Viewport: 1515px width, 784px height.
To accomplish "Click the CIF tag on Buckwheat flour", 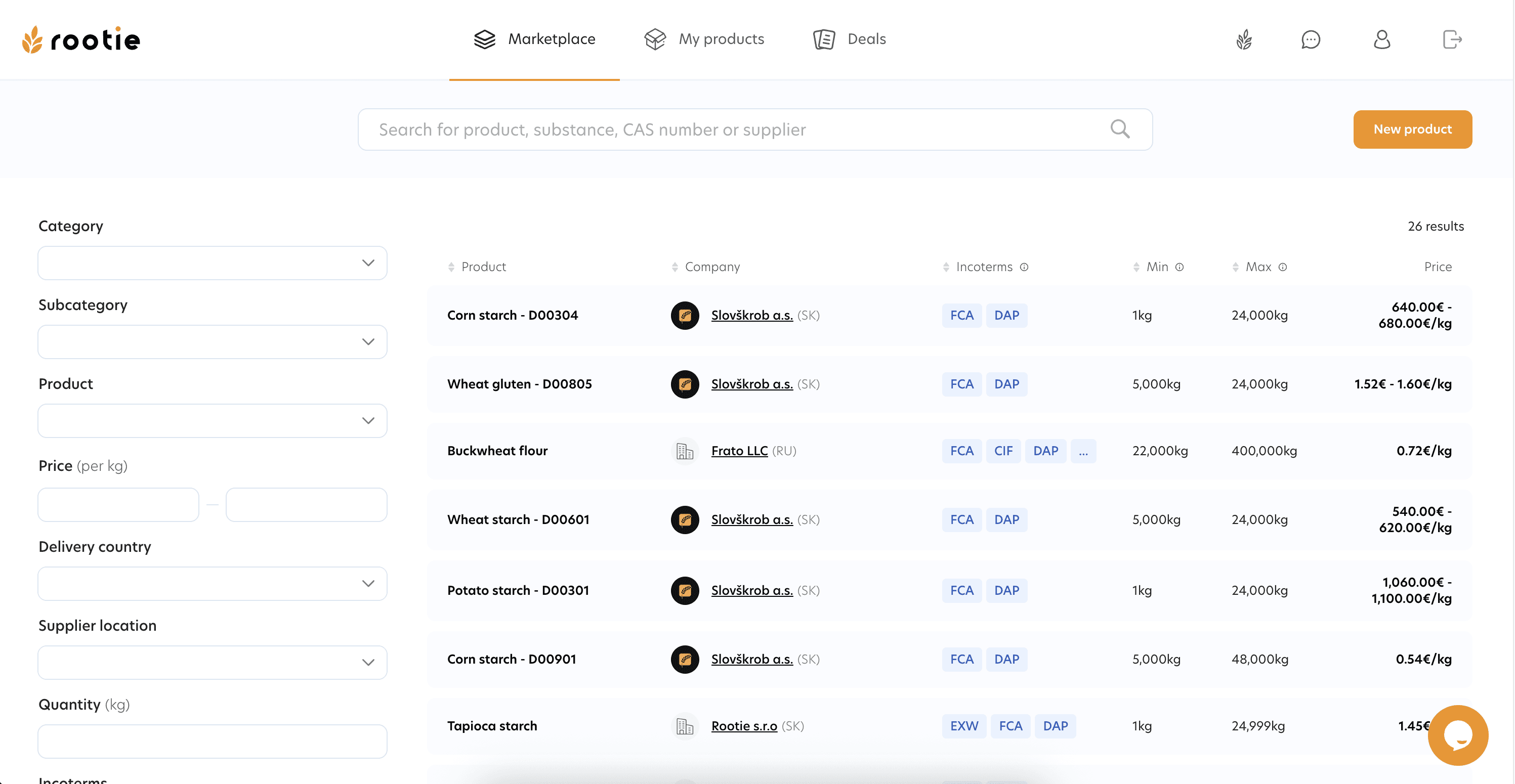I will (1003, 451).
